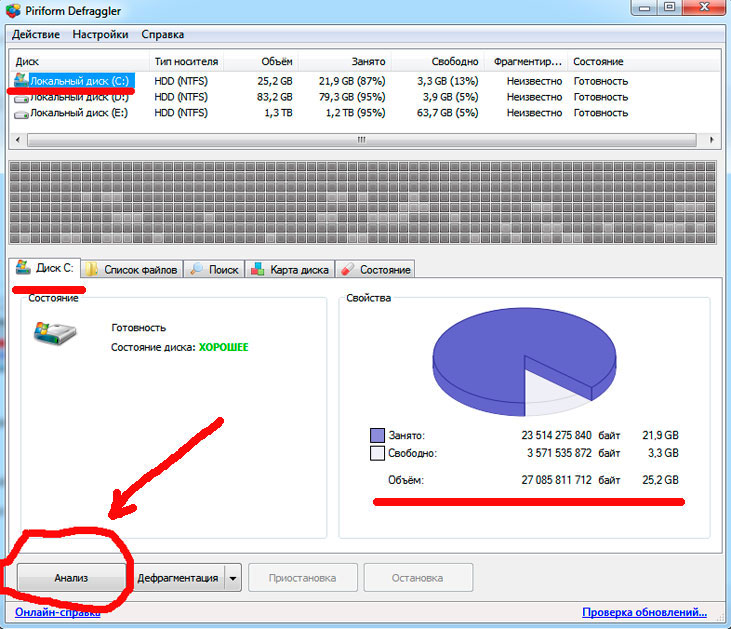Image resolution: width=731 pixels, height=629 pixels.
Task: Click the drive icon for Локальный диск (E:)
Action: point(21,114)
